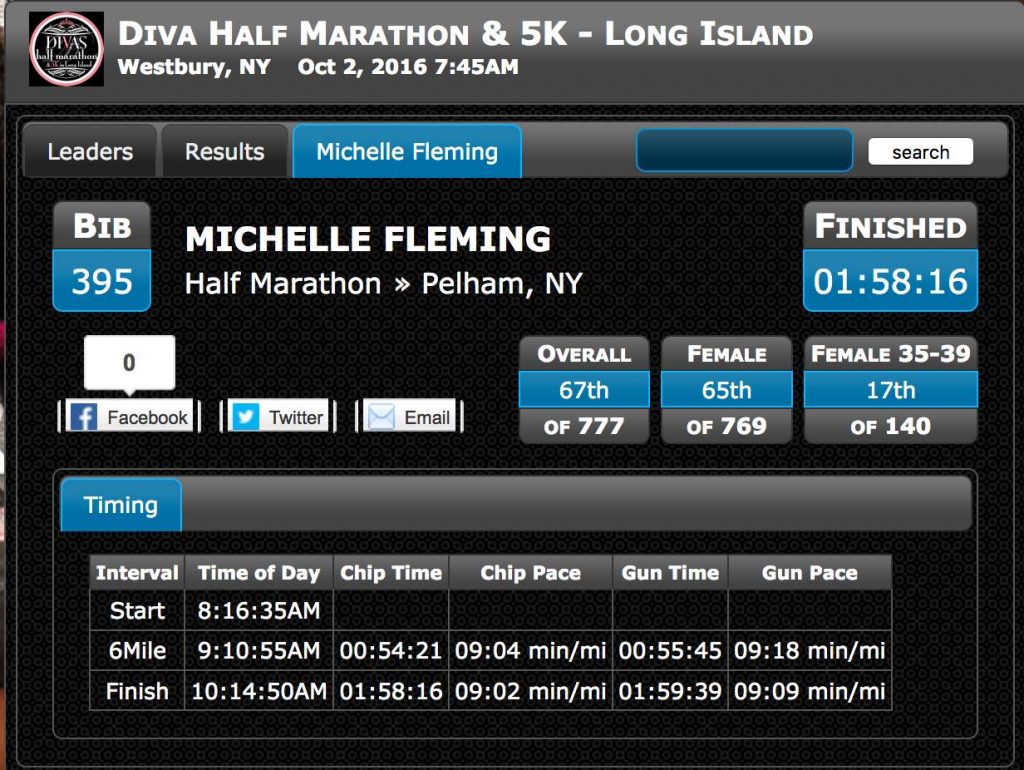Viewport: 1024px width, 770px height.
Task: Open the Leaders tab
Action: click(90, 152)
